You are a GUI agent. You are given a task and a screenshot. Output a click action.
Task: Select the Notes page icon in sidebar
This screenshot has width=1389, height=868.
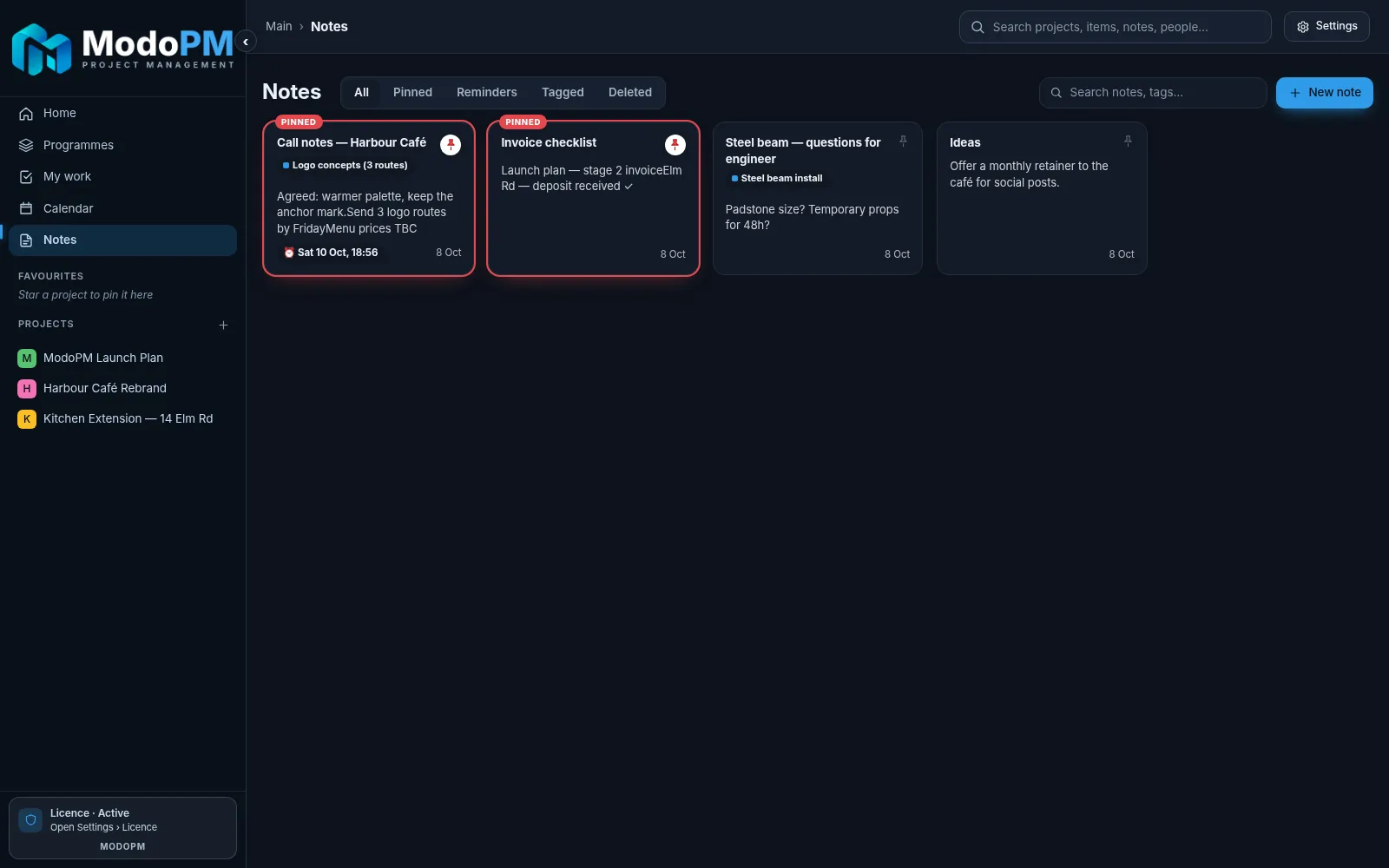pos(26,240)
